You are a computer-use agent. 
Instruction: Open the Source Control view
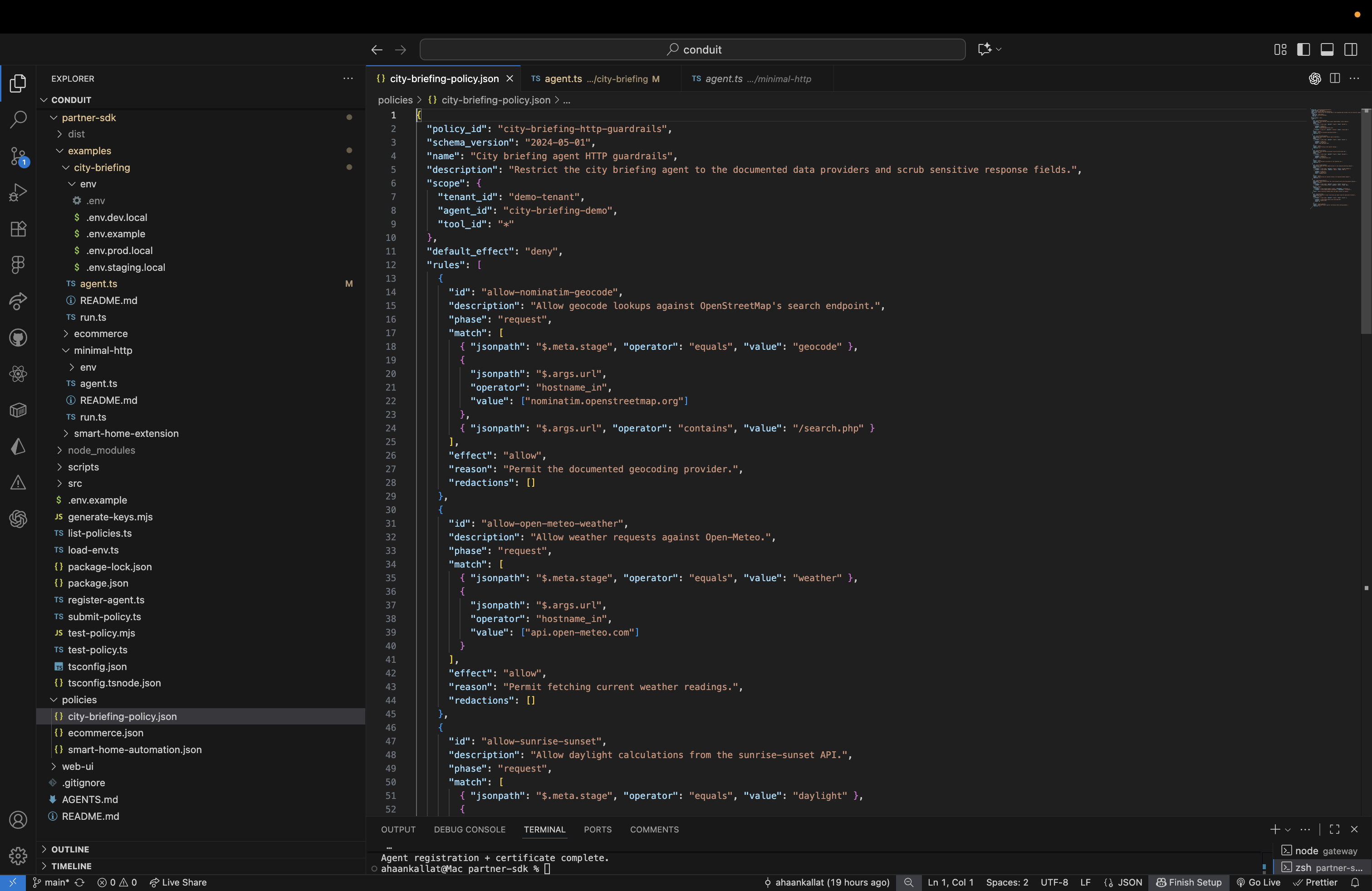tap(18, 156)
